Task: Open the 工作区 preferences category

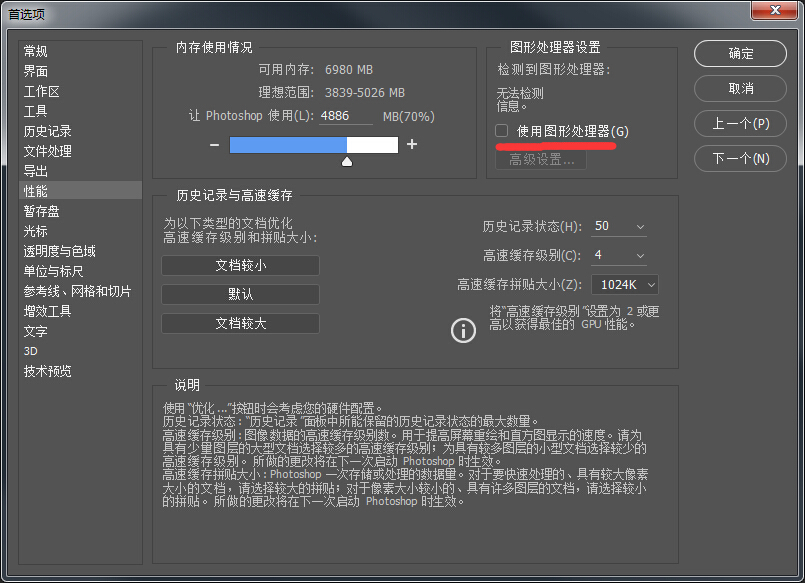Action: (x=80, y=91)
